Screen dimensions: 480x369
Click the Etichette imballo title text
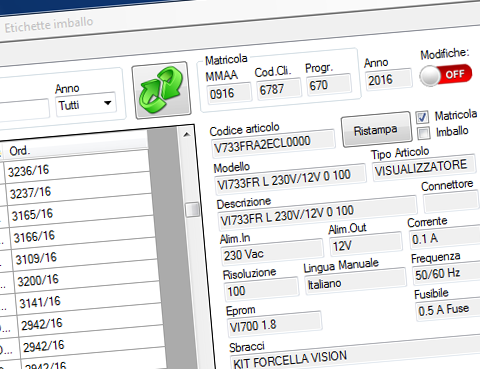point(49,24)
